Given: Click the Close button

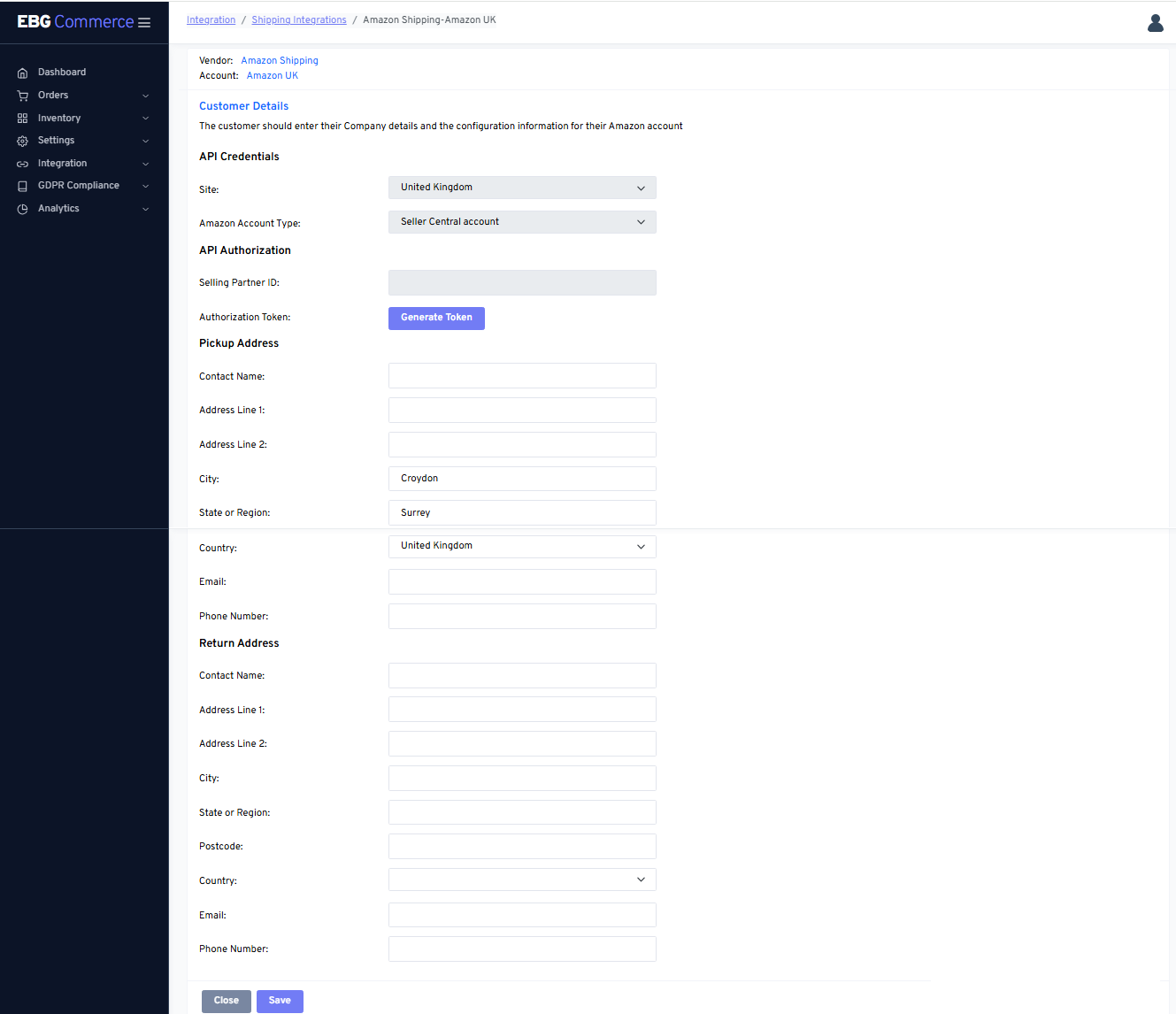Looking at the screenshot, I should coord(227,1001).
